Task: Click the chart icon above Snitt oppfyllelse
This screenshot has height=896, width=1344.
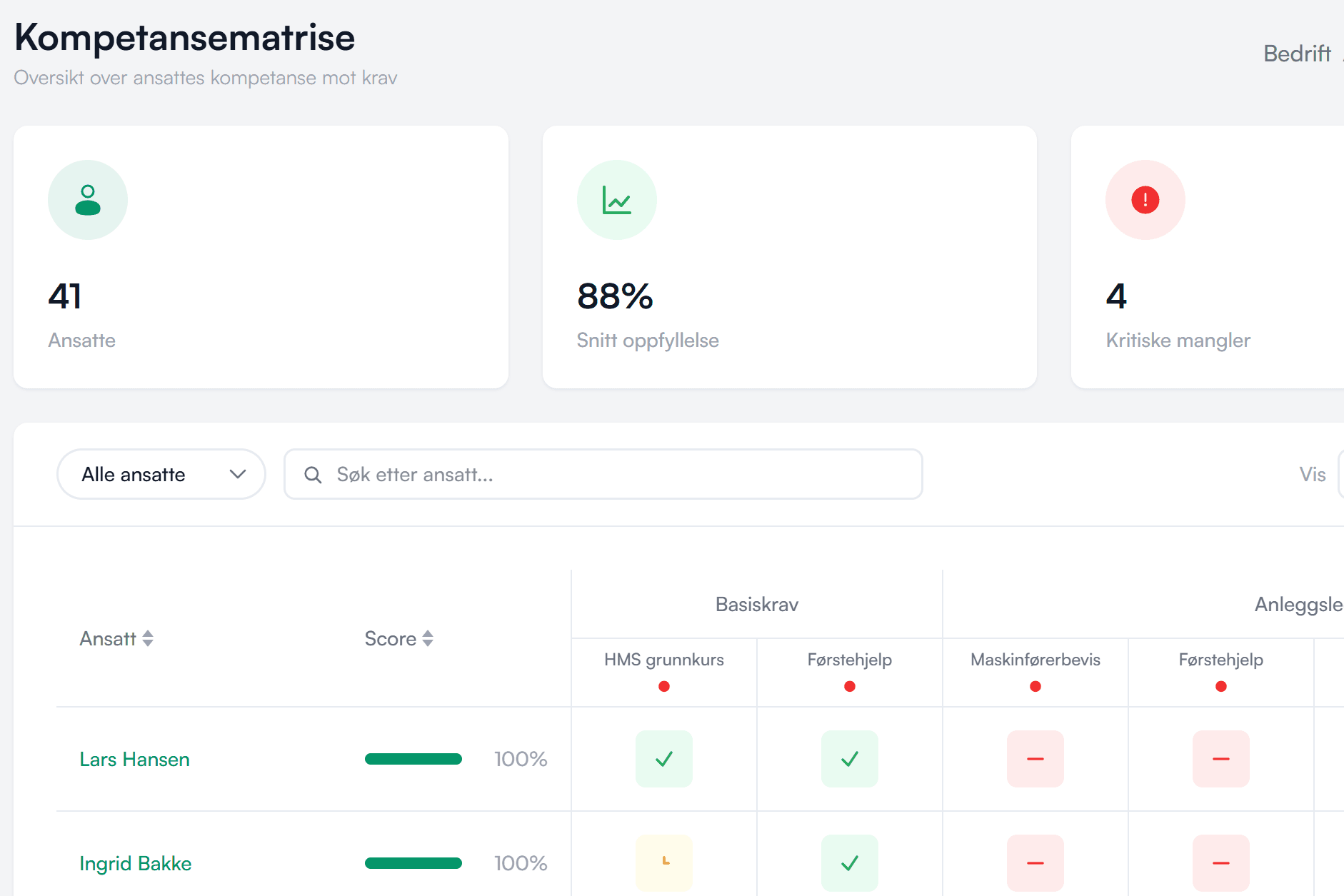Action: pos(616,200)
